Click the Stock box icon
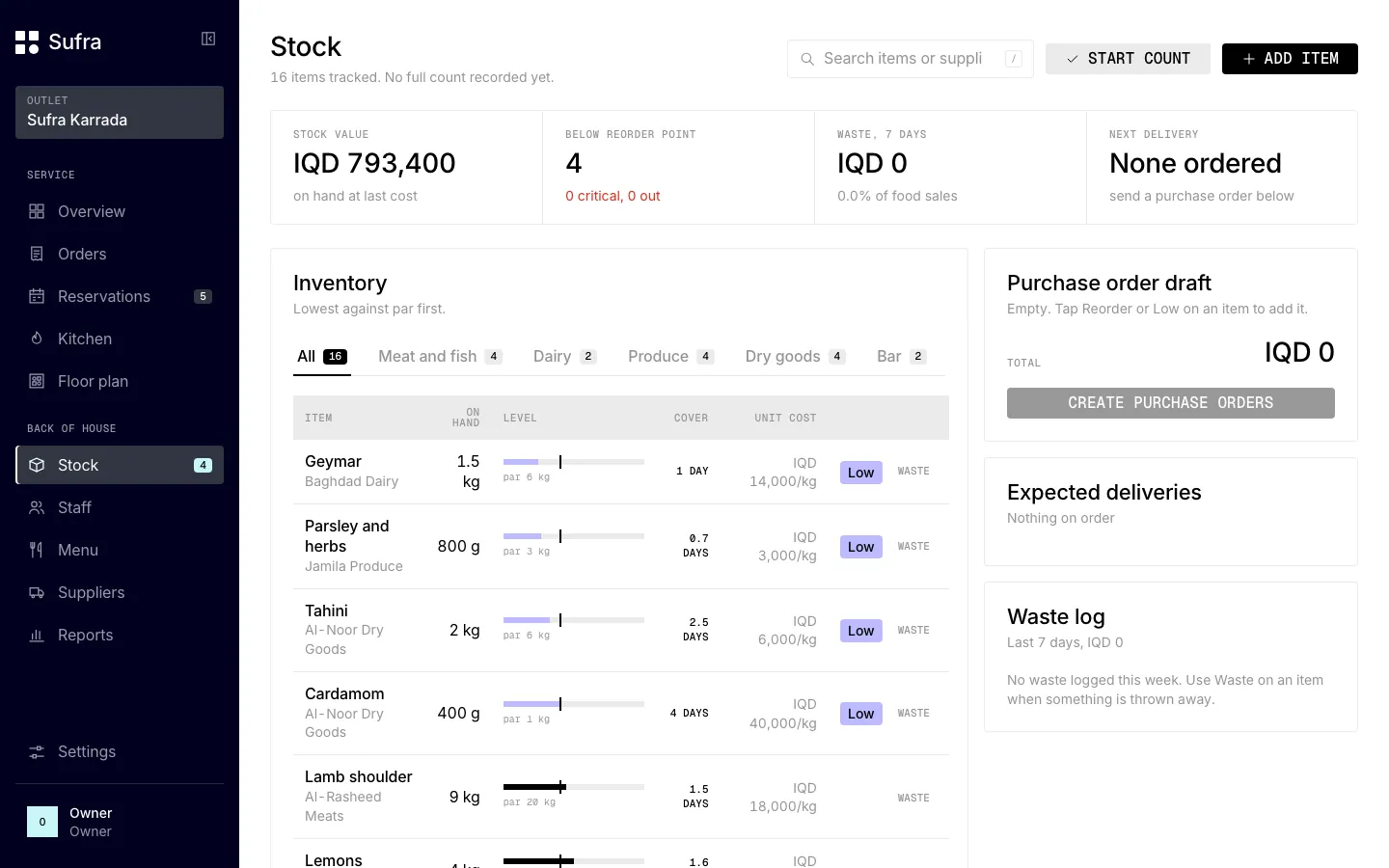 37,465
